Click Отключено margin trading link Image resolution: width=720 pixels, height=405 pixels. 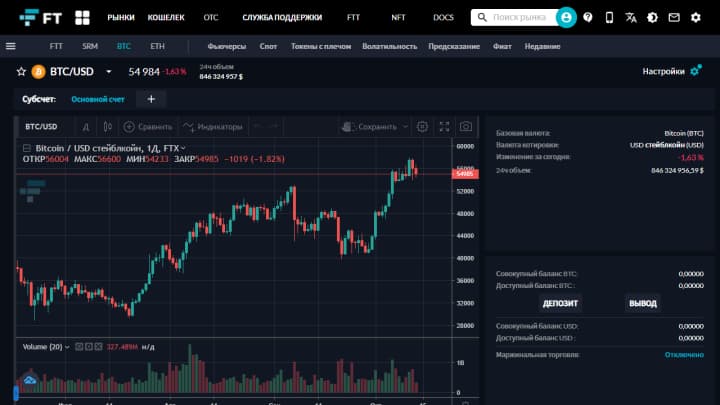point(684,354)
